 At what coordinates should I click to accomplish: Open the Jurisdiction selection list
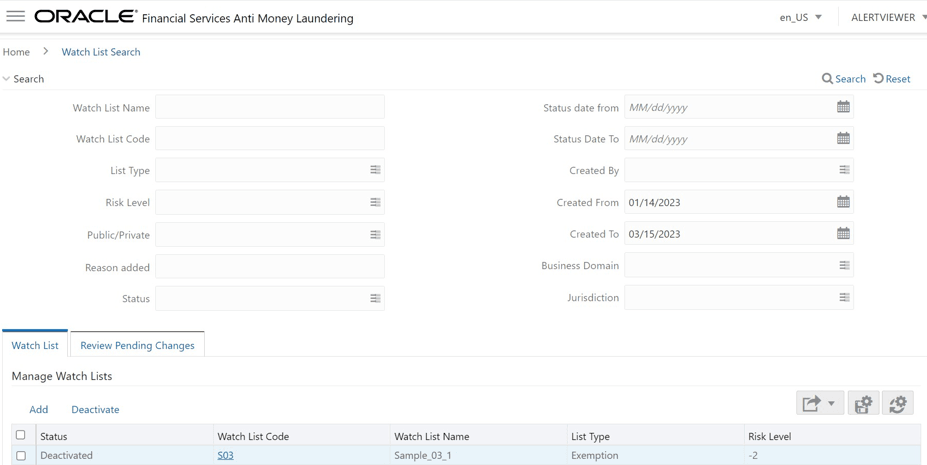[844, 297]
